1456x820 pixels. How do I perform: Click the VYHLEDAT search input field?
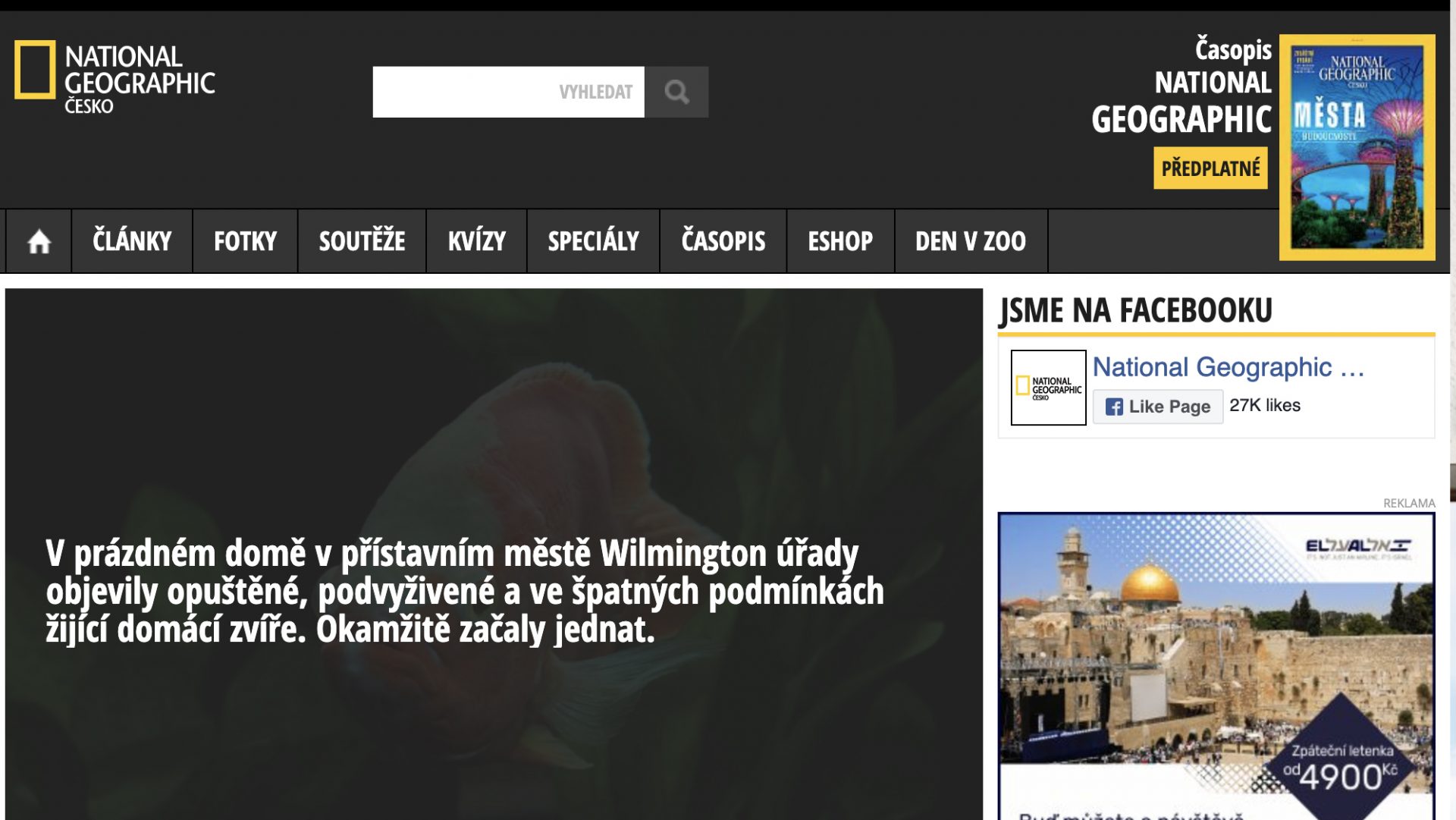click(x=508, y=92)
